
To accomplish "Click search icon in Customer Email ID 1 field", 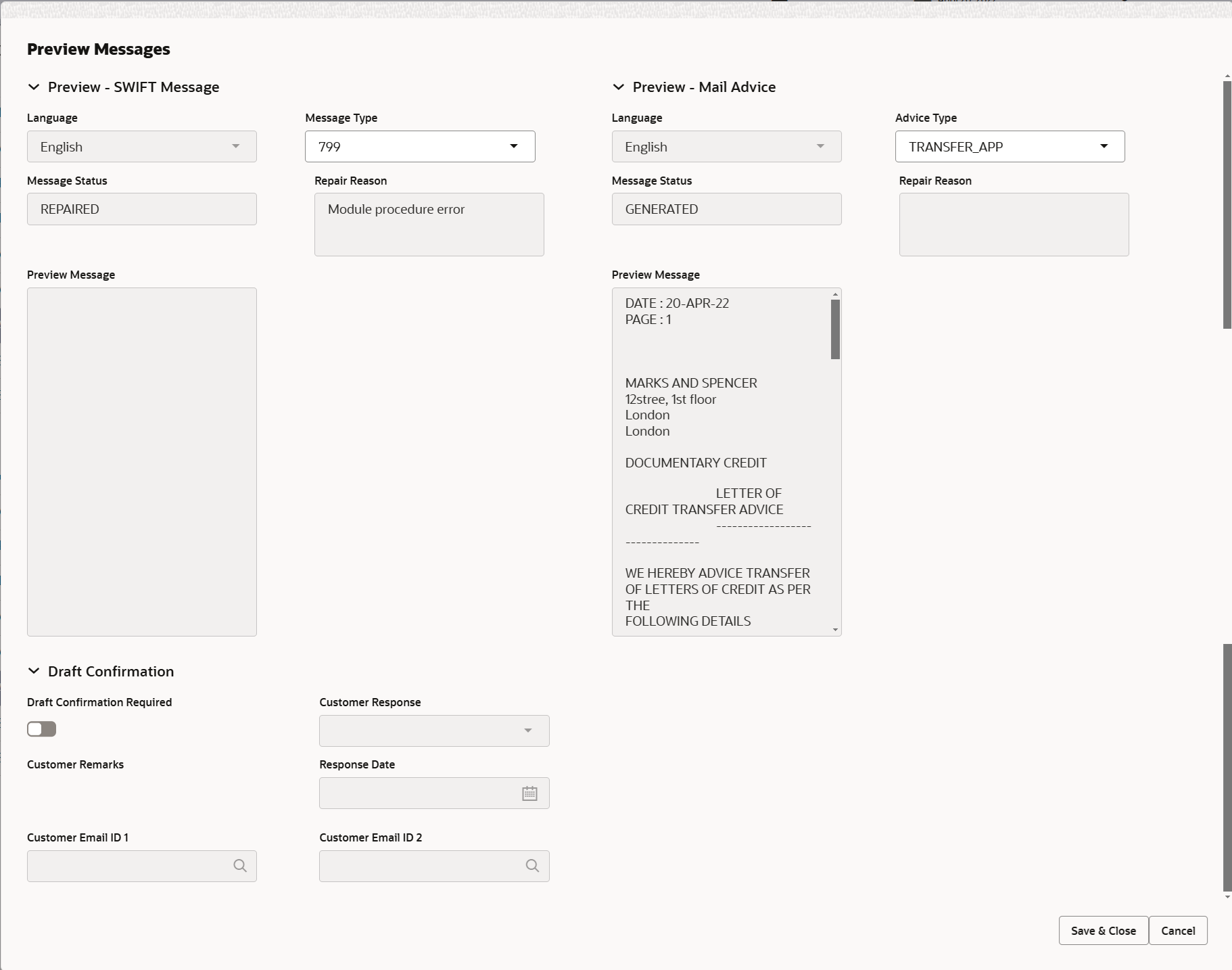I will click(x=241, y=866).
